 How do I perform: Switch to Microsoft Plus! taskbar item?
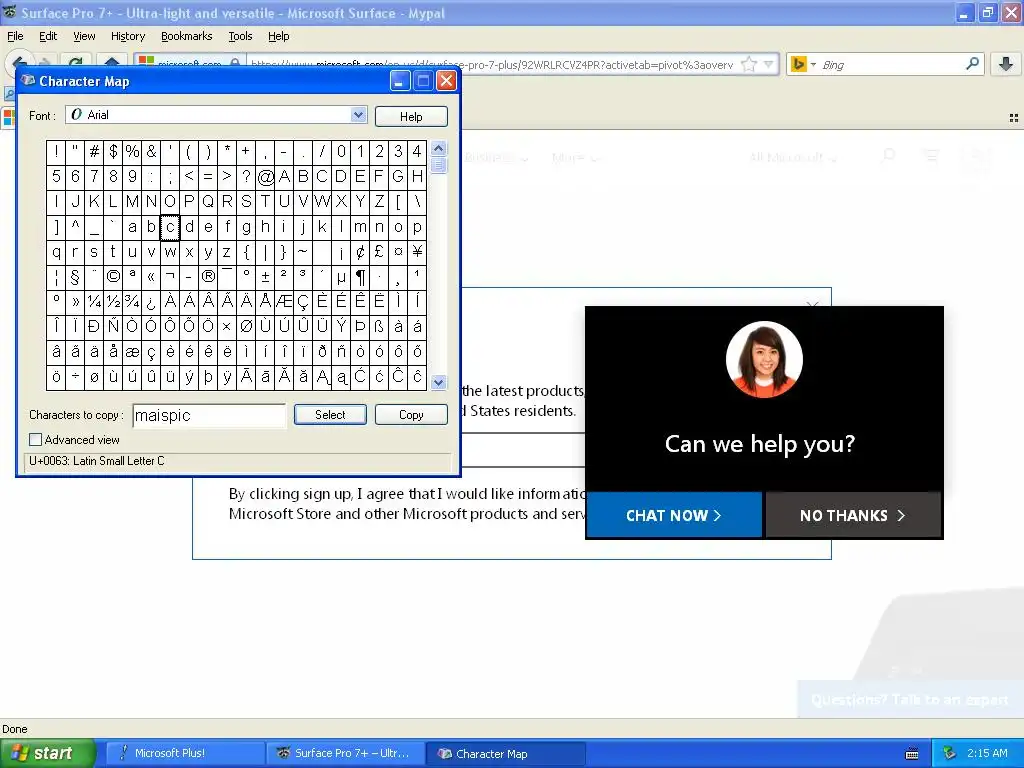coord(185,754)
